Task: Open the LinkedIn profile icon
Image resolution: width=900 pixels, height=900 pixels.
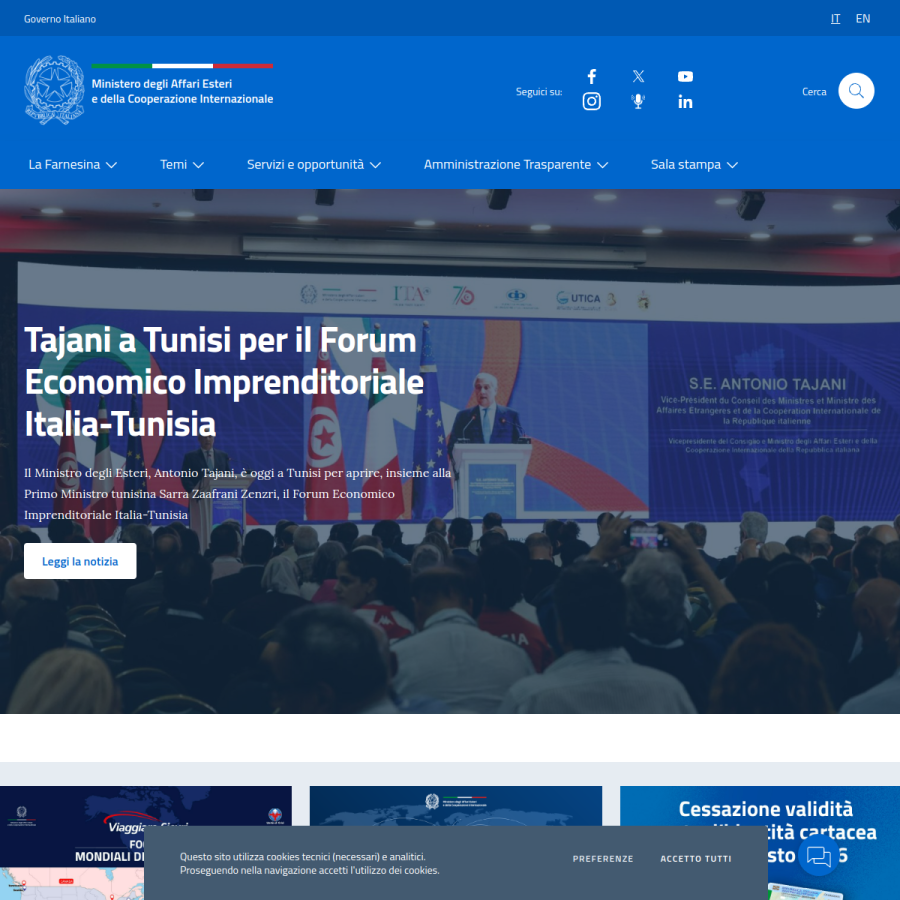Action: (x=685, y=102)
